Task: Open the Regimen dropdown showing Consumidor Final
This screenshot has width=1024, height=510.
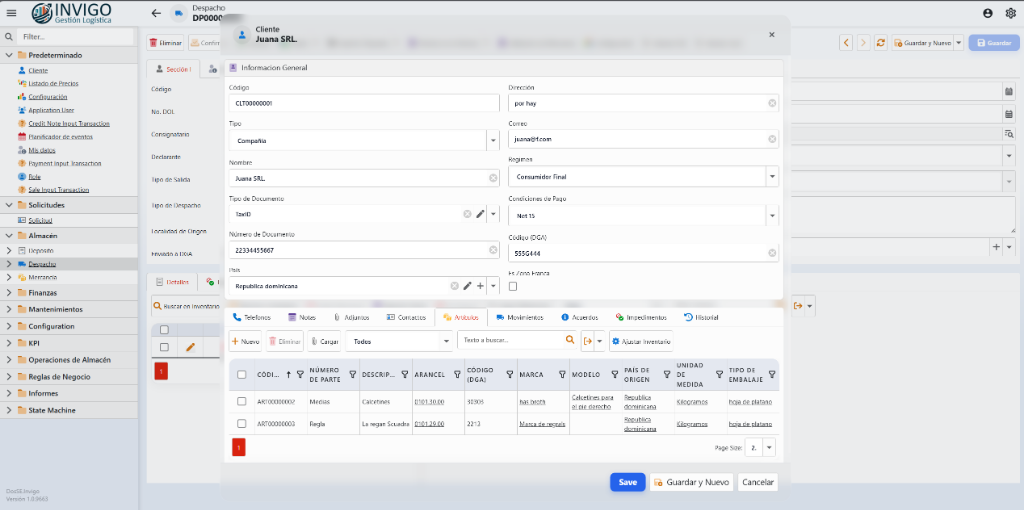Action: point(772,176)
